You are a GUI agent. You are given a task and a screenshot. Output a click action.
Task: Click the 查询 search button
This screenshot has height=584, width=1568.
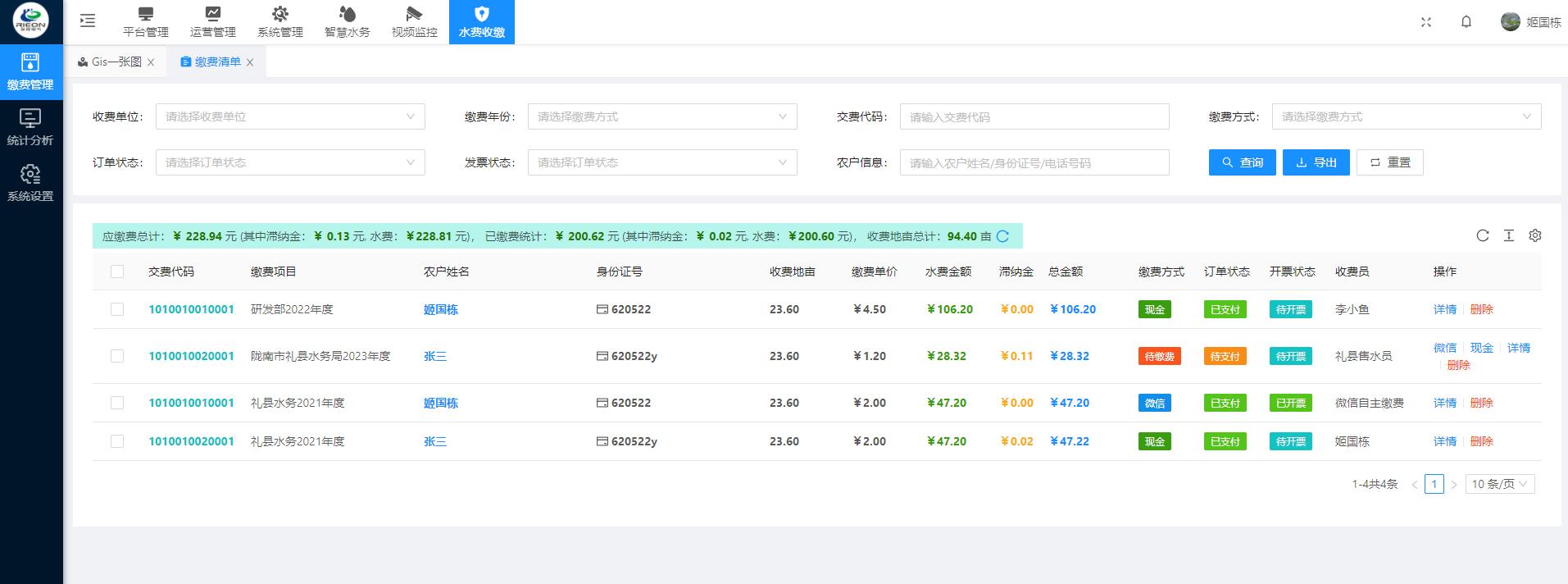point(1242,162)
